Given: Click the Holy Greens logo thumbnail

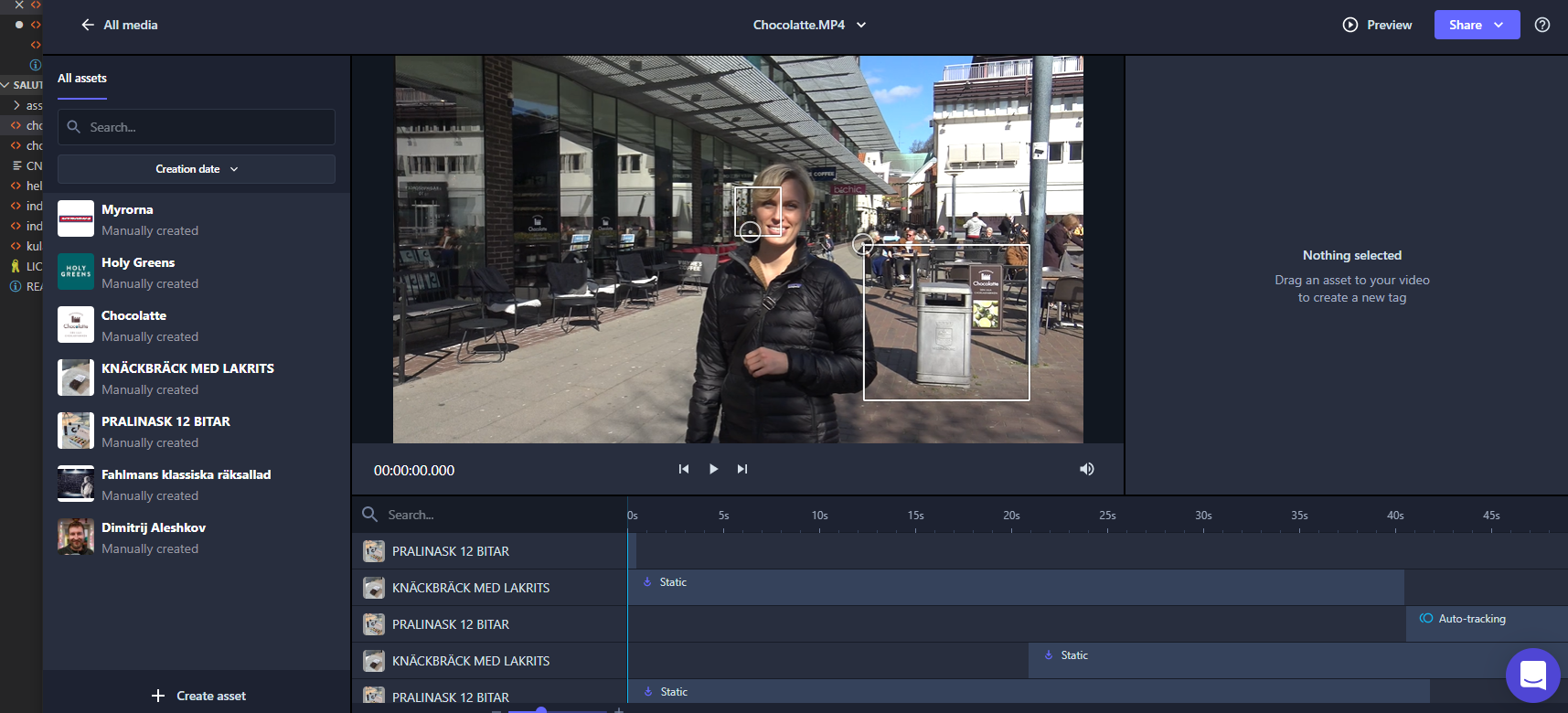Looking at the screenshot, I should pos(76,271).
